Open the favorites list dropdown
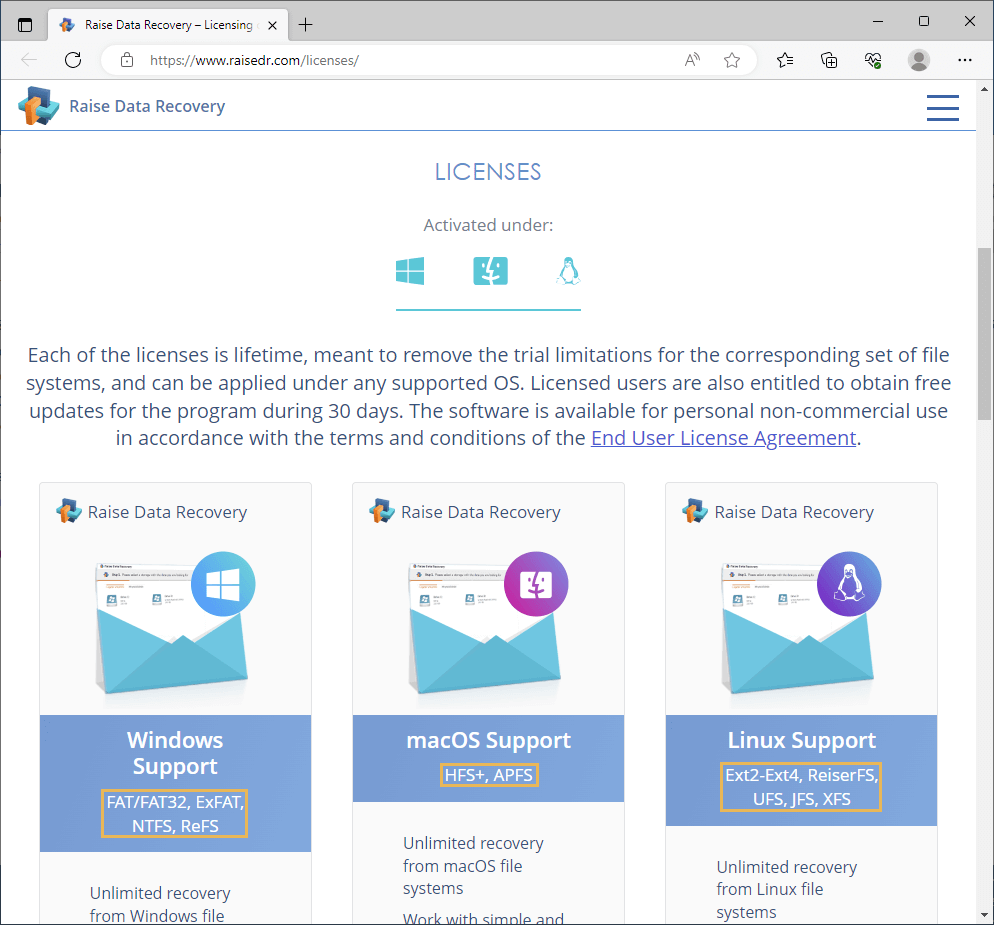The height and width of the screenshot is (925, 994). [x=785, y=60]
